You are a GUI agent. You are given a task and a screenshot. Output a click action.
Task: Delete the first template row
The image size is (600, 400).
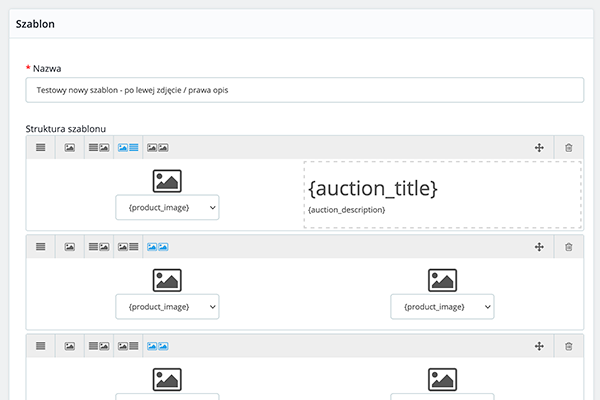pos(569,148)
